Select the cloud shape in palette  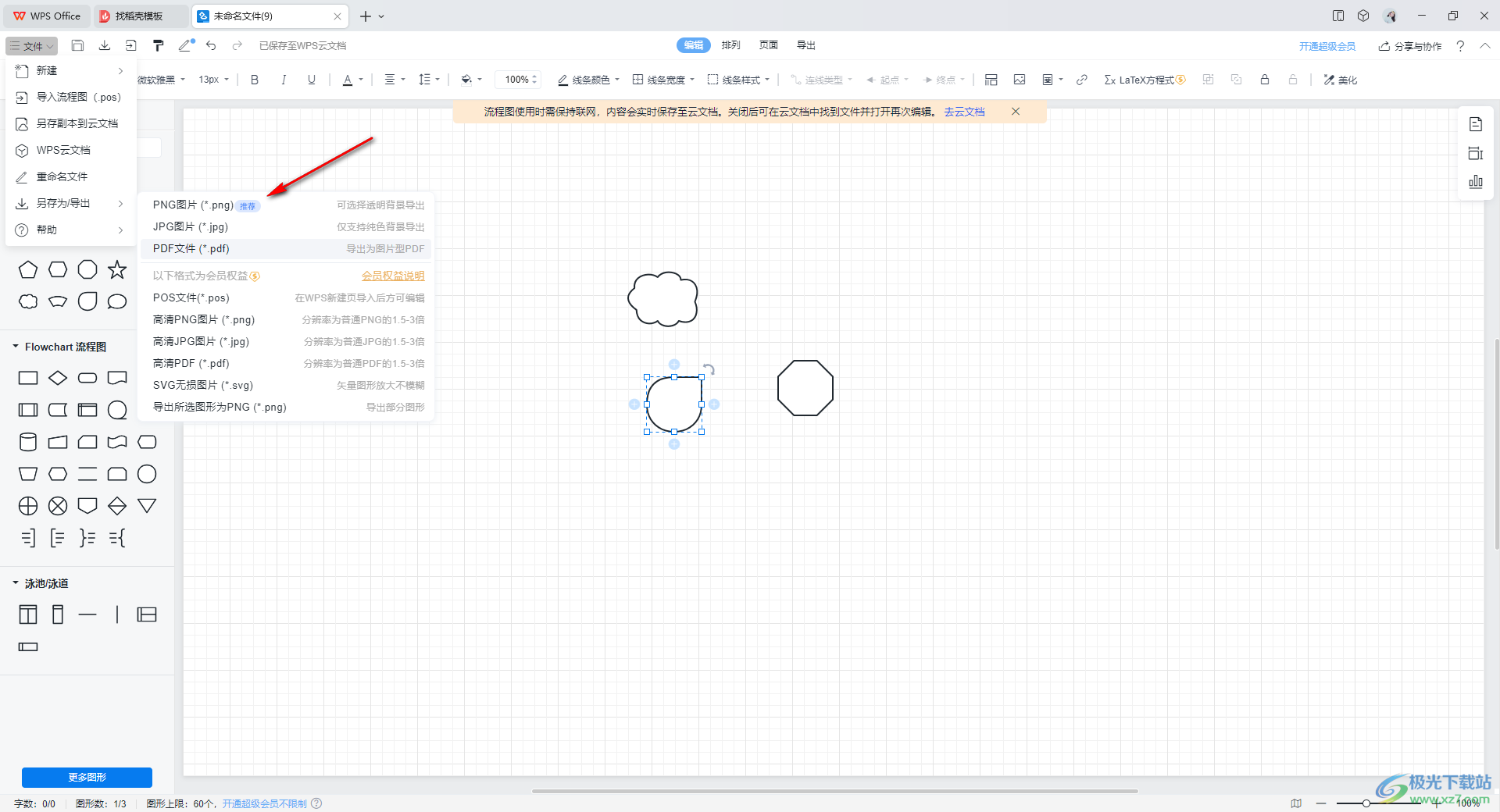[28, 301]
